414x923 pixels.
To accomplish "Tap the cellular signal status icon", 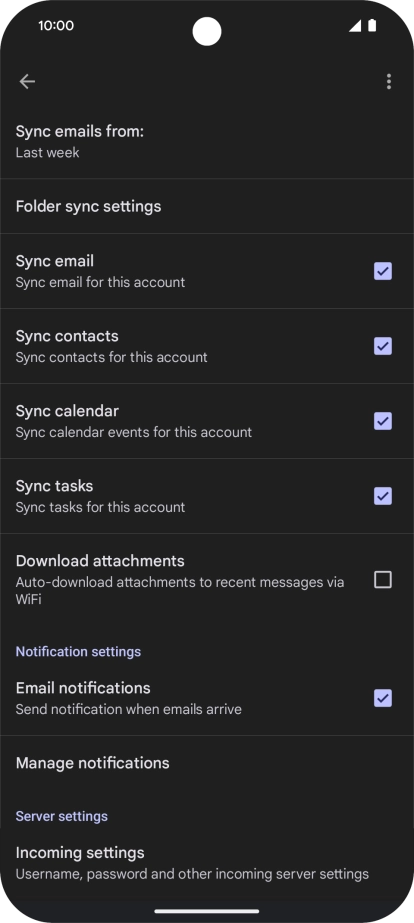I will tap(355, 25).
